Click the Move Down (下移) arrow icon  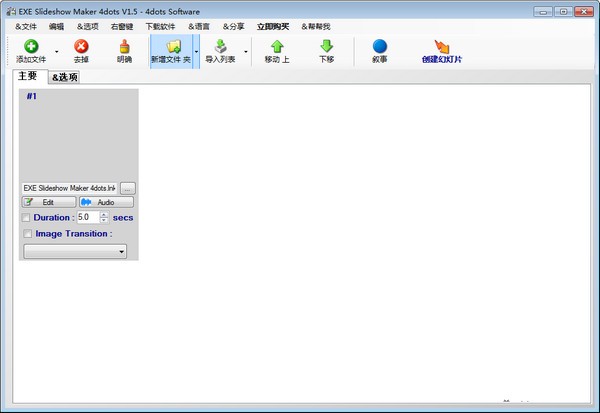[326, 46]
